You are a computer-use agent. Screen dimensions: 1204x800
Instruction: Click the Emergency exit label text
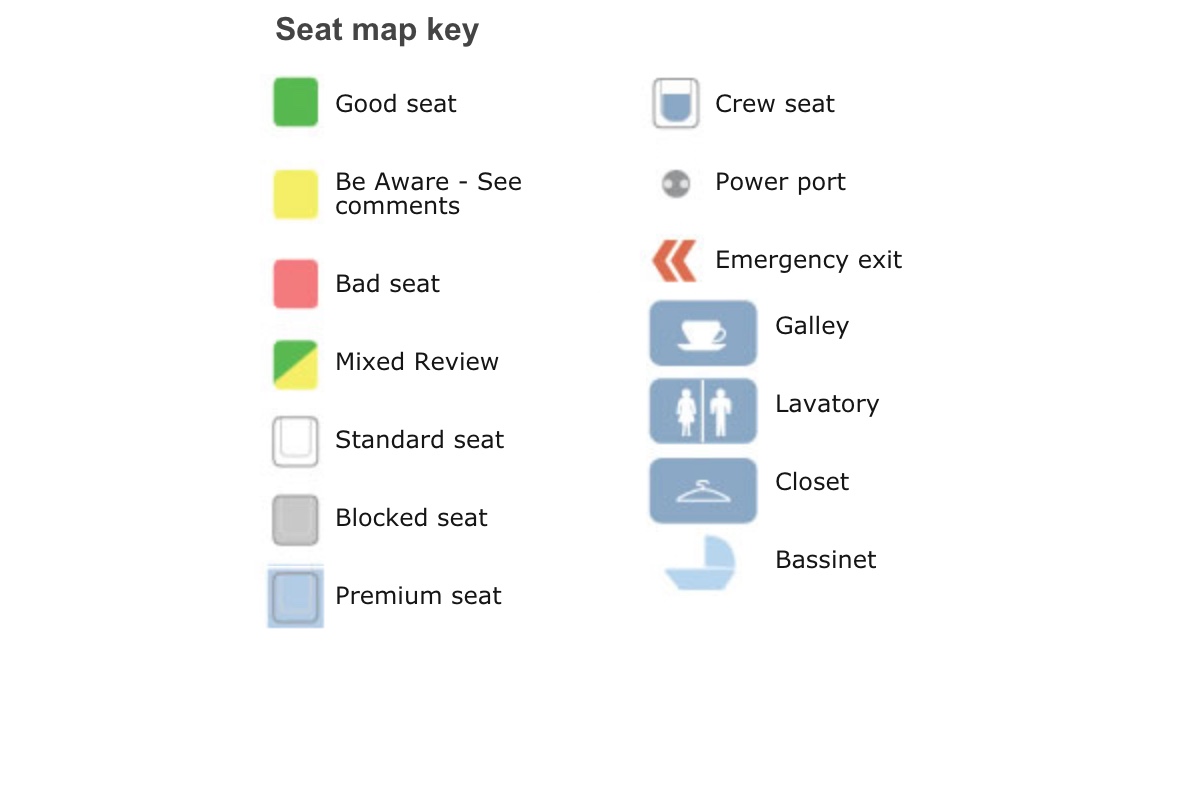pos(808,261)
